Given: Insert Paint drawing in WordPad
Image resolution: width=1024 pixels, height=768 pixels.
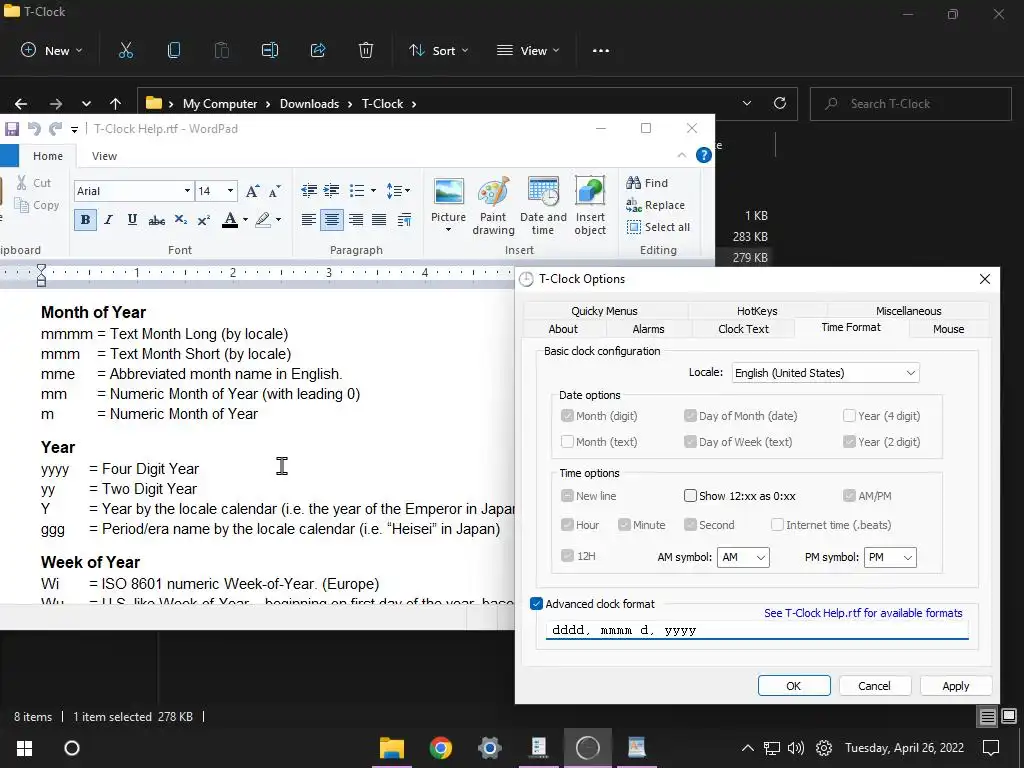Looking at the screenshot, I should [494, 205].
